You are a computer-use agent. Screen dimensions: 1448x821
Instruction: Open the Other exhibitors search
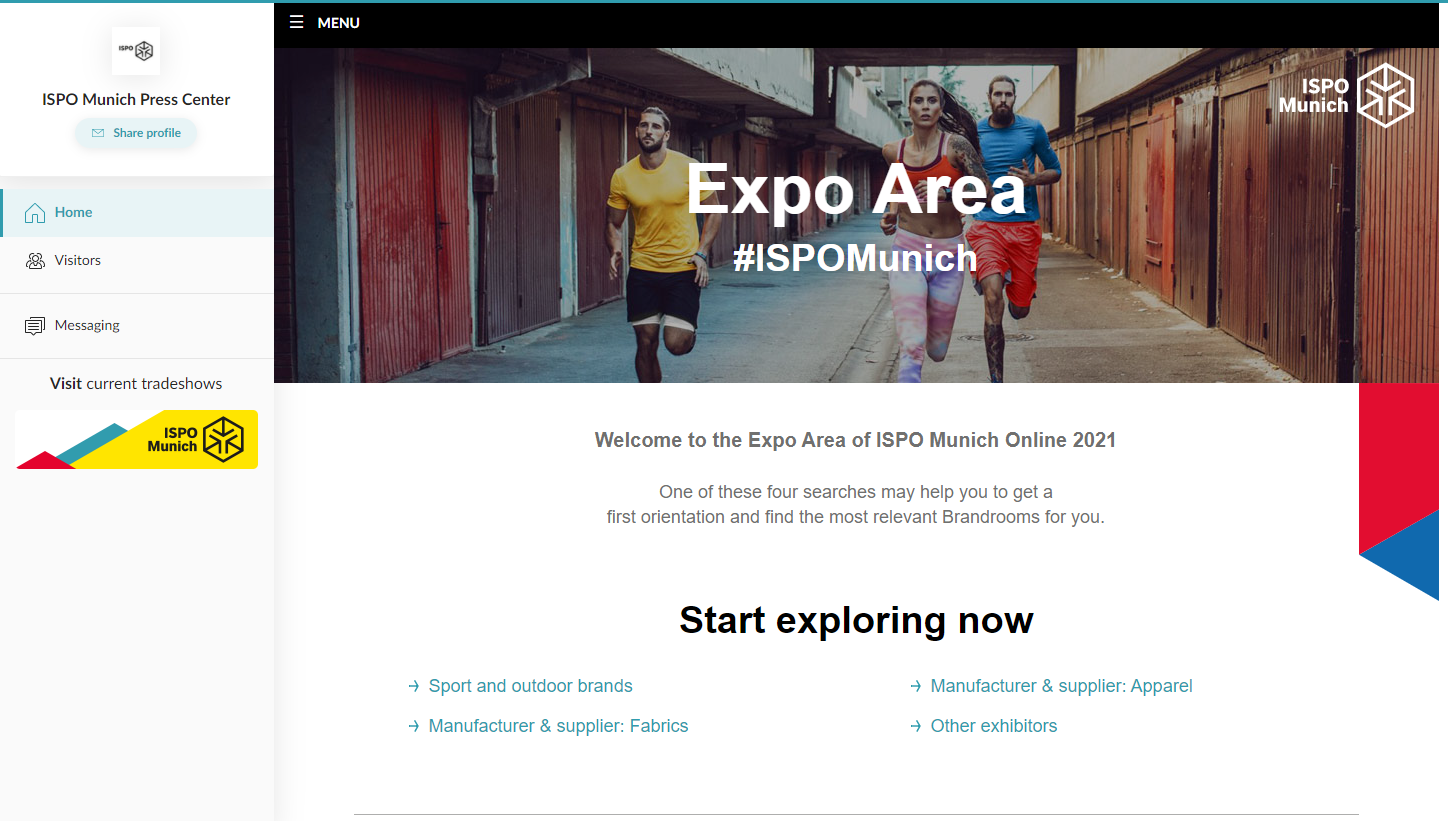993,725
